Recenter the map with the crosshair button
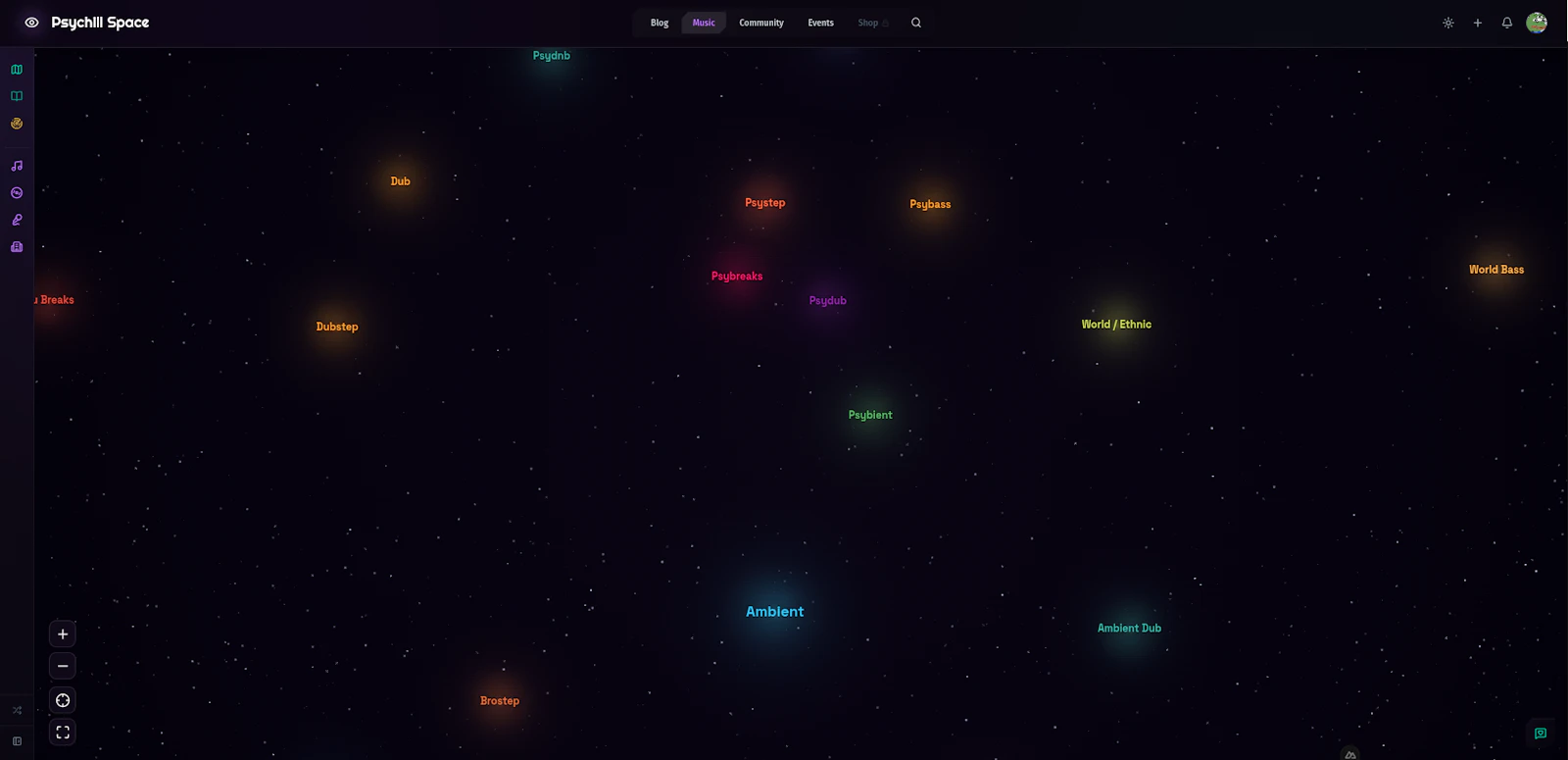This screenshot has width=1568, height=760. [x=63, y=700]
